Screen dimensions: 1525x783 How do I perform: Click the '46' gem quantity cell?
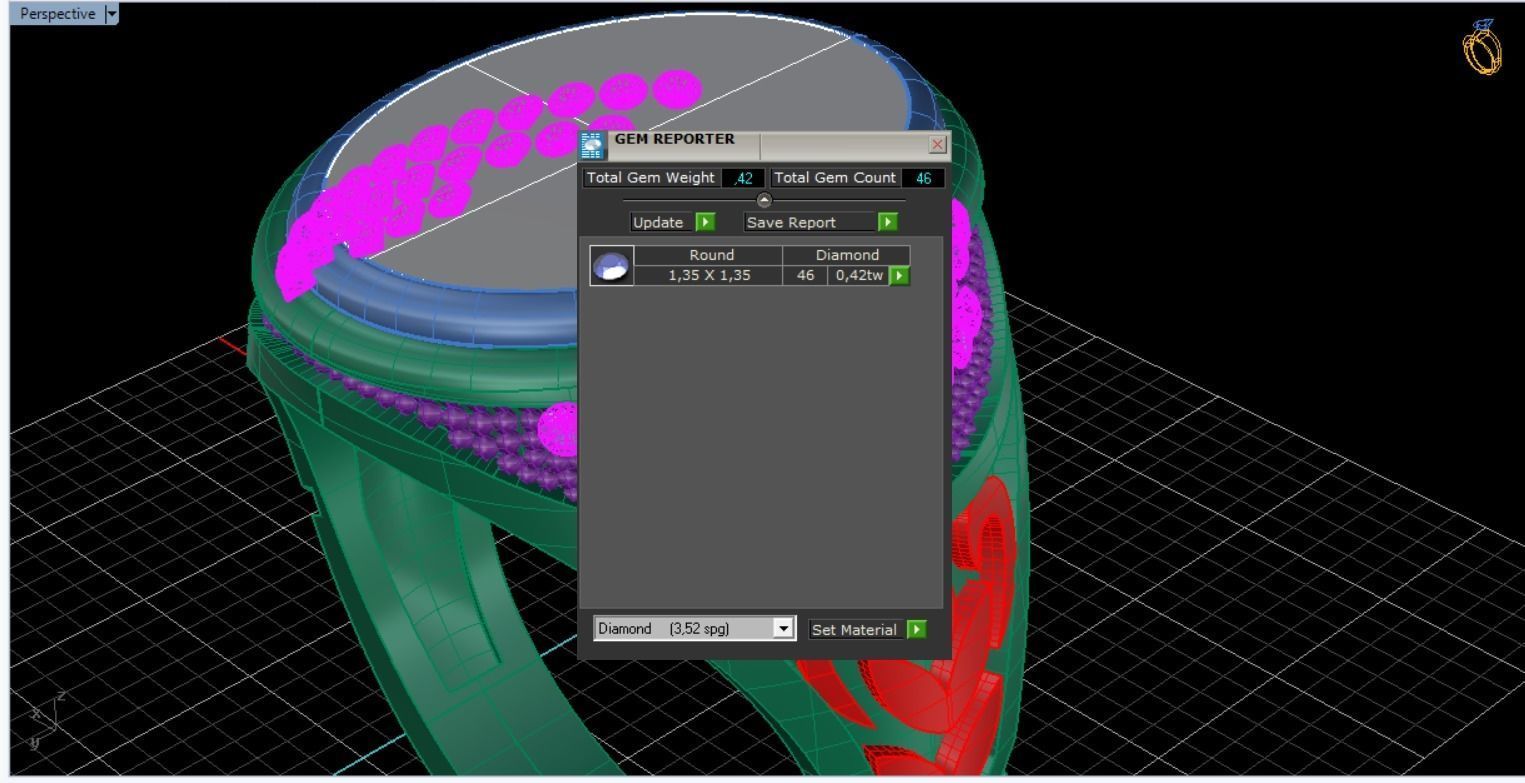805,275
